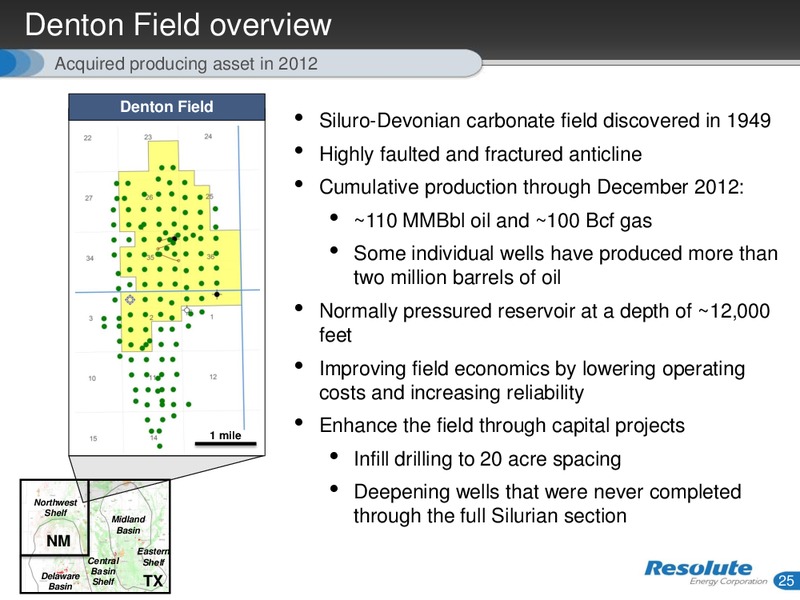The width and height of the screenshot is (800, 600).
Task: Click the 'Central Basin Shelf' label
Action: [x=104, y=571]
